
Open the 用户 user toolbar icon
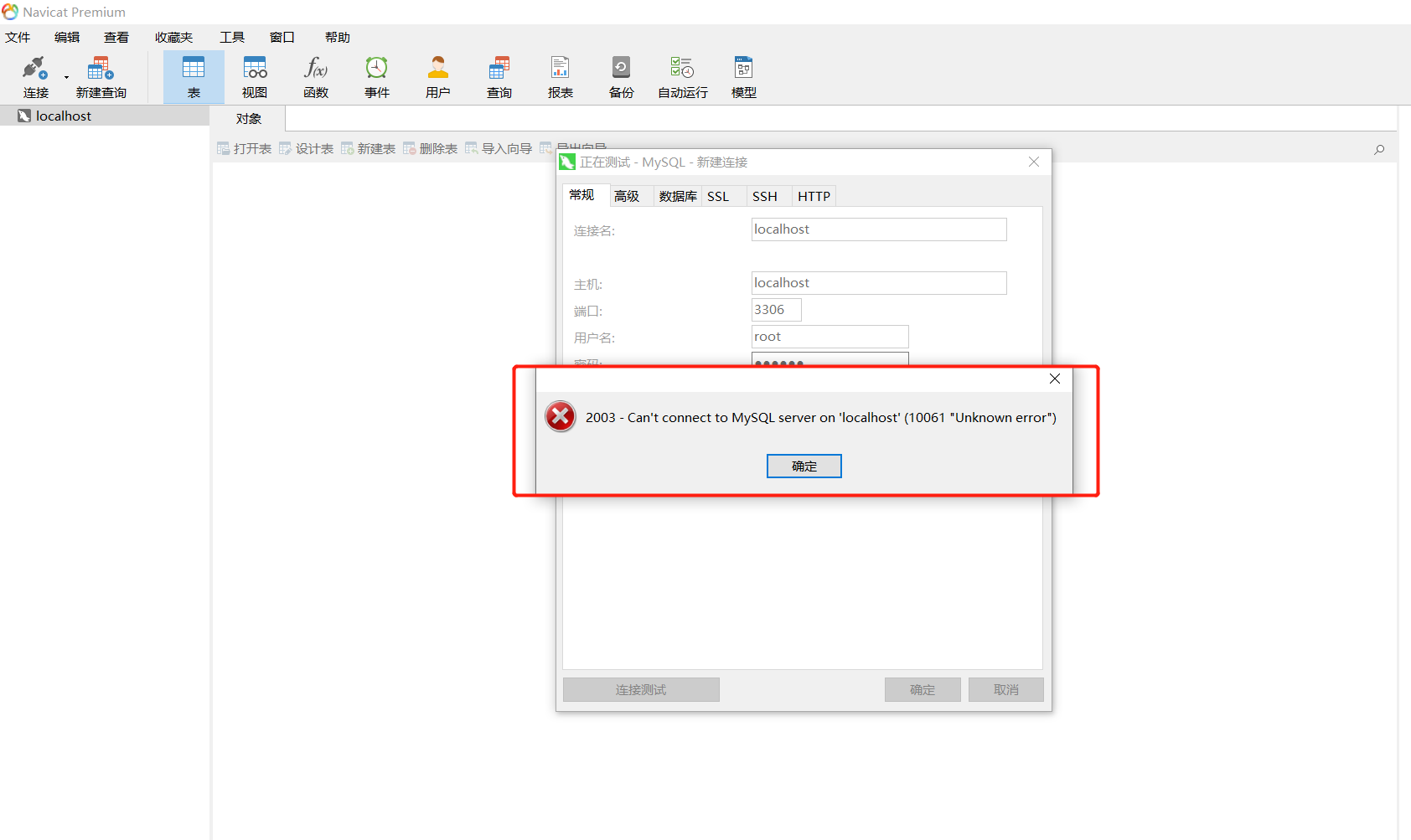(438, 77)
